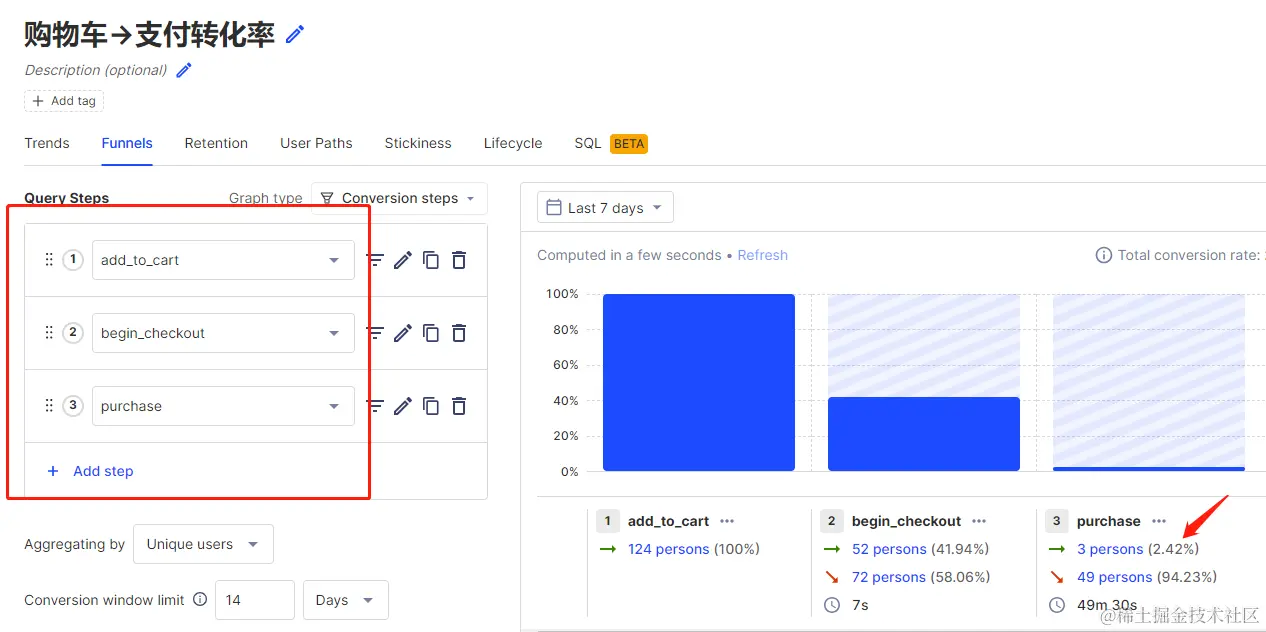
Task: Grab the drag handle of begin_checkout step
Action: coord(49,333)
